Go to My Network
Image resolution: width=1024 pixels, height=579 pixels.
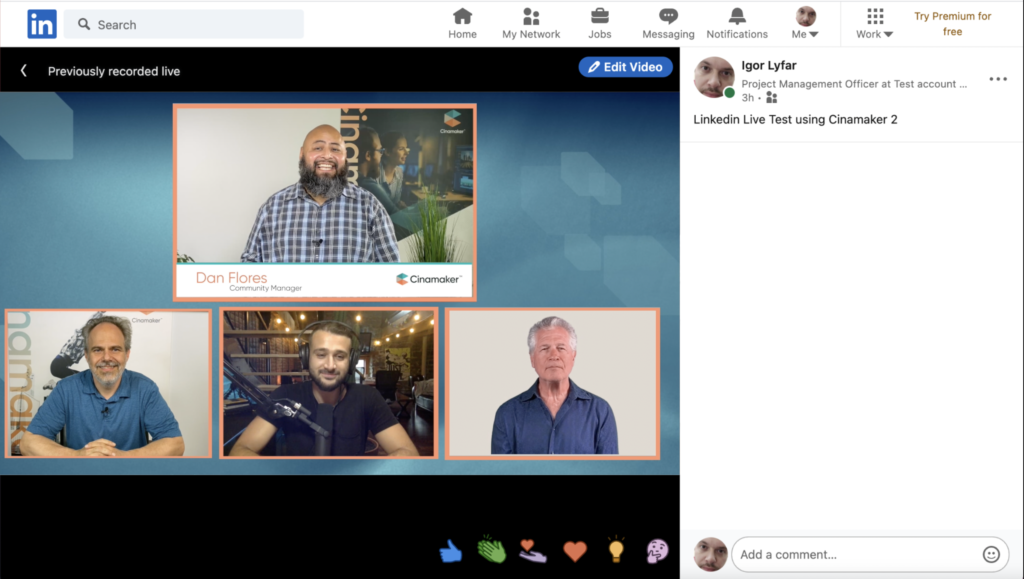click(531, 24)
